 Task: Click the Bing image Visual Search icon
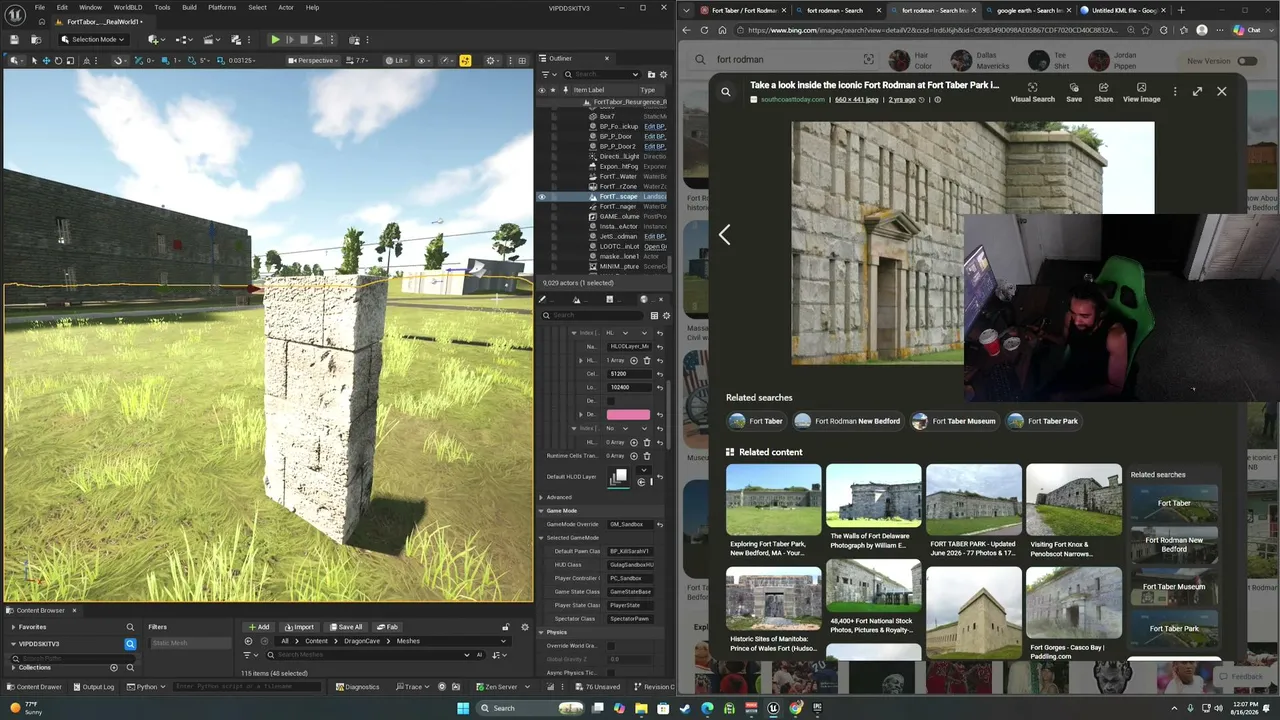pyautogui.click(x=1033, y=92)
